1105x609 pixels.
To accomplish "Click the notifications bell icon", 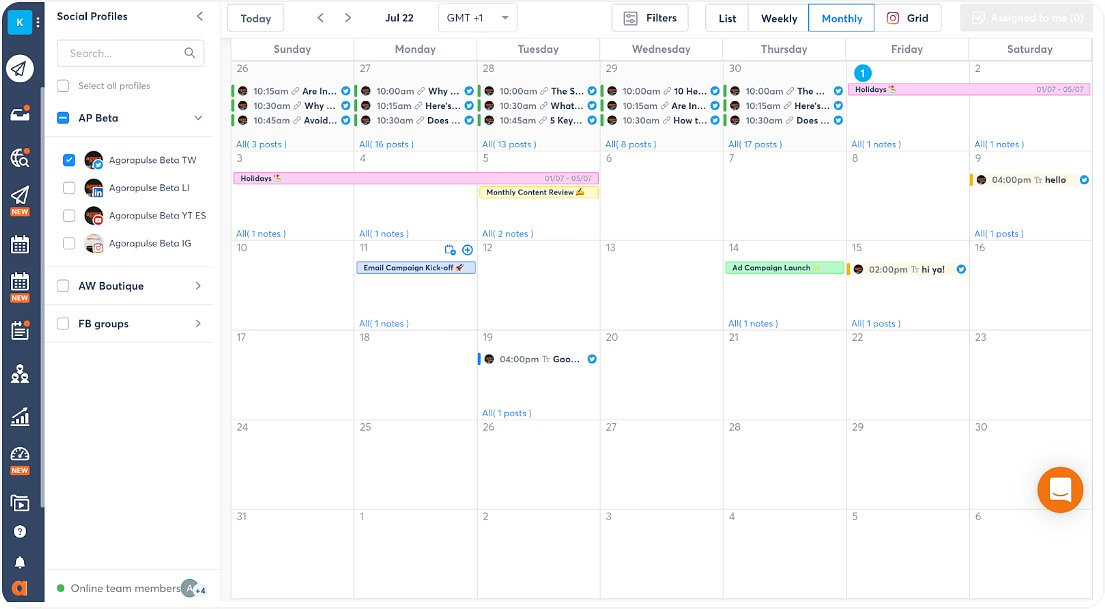I will [x=19, y=562].
